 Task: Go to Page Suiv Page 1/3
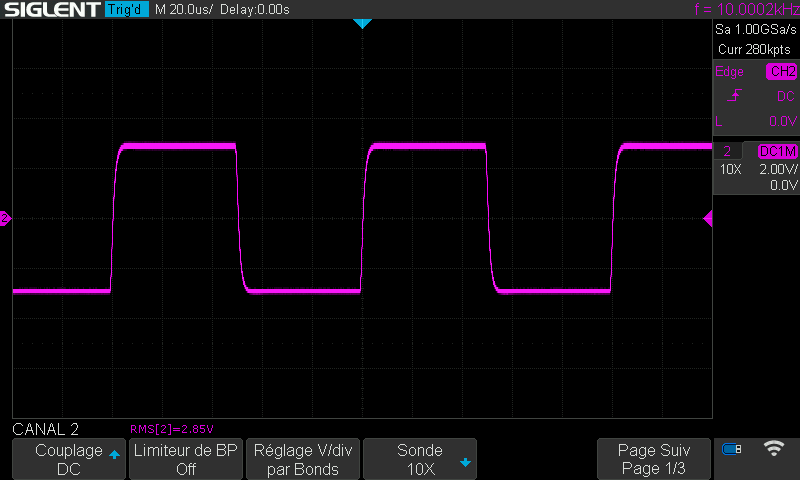click(654, 459)
